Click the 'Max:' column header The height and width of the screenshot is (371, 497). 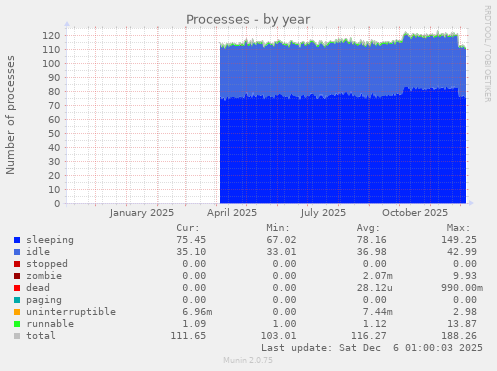pos(458,228)
